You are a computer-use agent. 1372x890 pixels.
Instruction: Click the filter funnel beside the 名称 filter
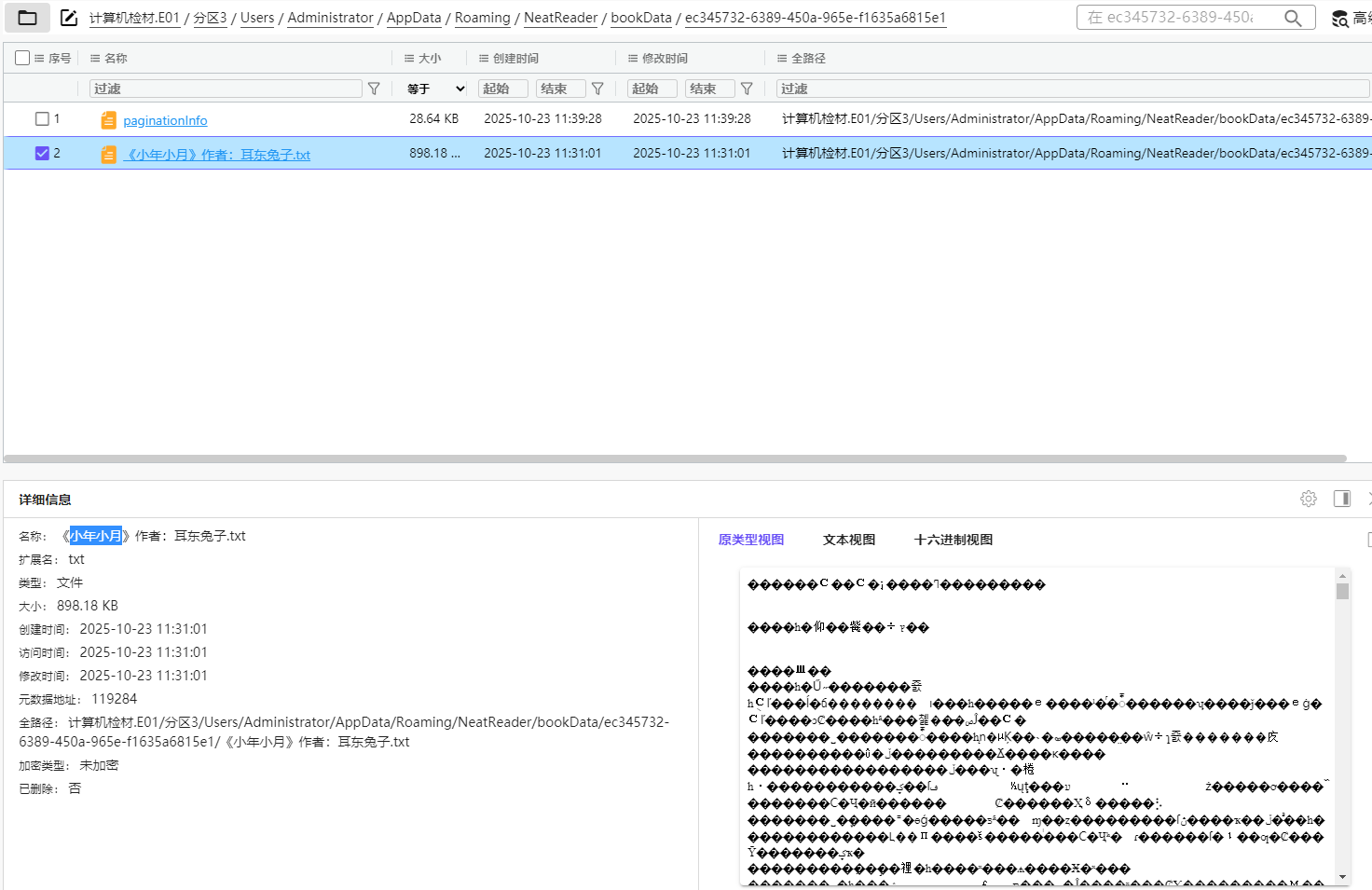(x=374, y=88)
